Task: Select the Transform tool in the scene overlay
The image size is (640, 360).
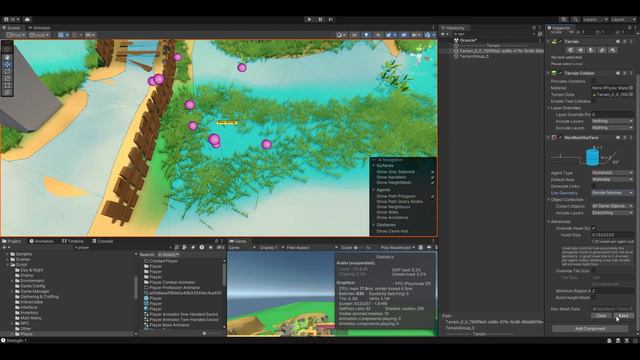Action: click(x=7, y=92)
